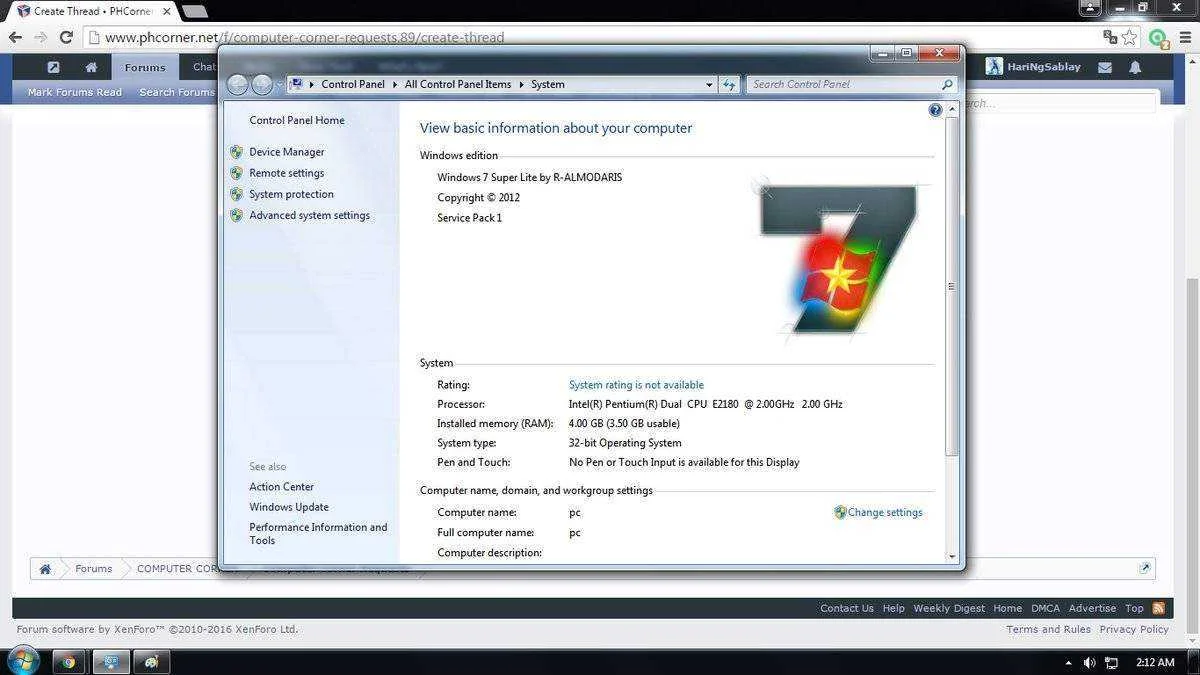Click Change settings link
Viewport: 1200px width, 675px height.
pyautogui.click(x=885, y=512)
